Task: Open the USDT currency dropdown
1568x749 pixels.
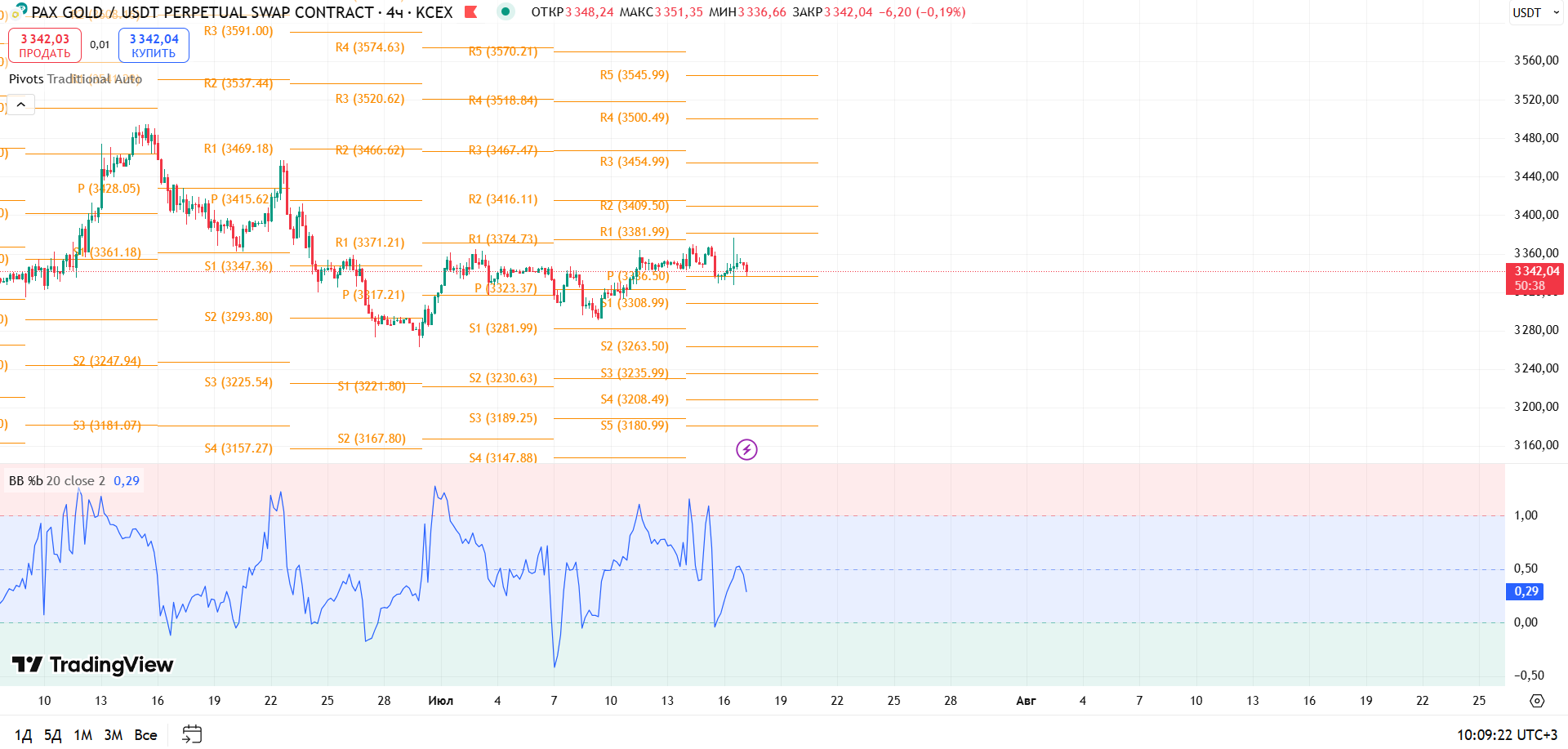Action: tap(1535, 12)
